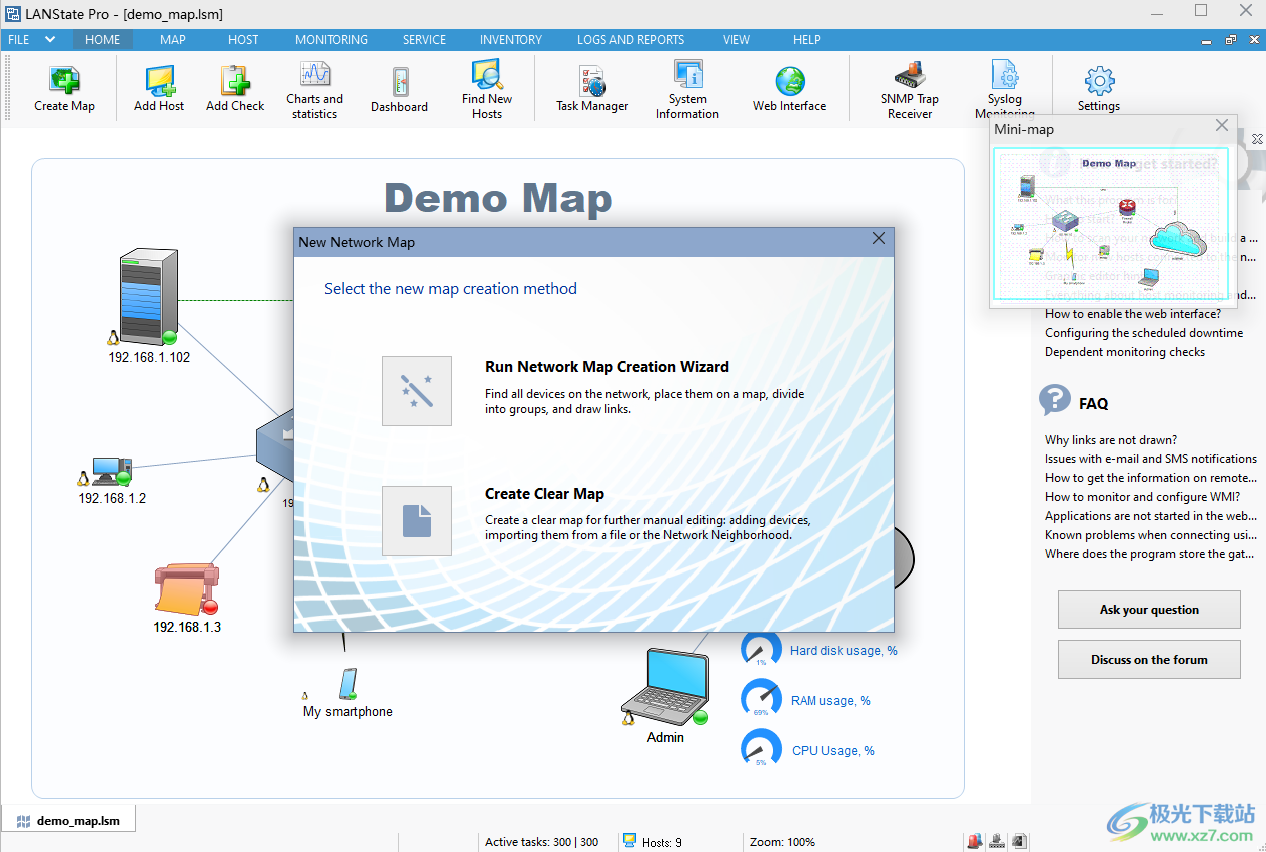
Task: Close the Mini-map panel
Action: point(1222,126)
